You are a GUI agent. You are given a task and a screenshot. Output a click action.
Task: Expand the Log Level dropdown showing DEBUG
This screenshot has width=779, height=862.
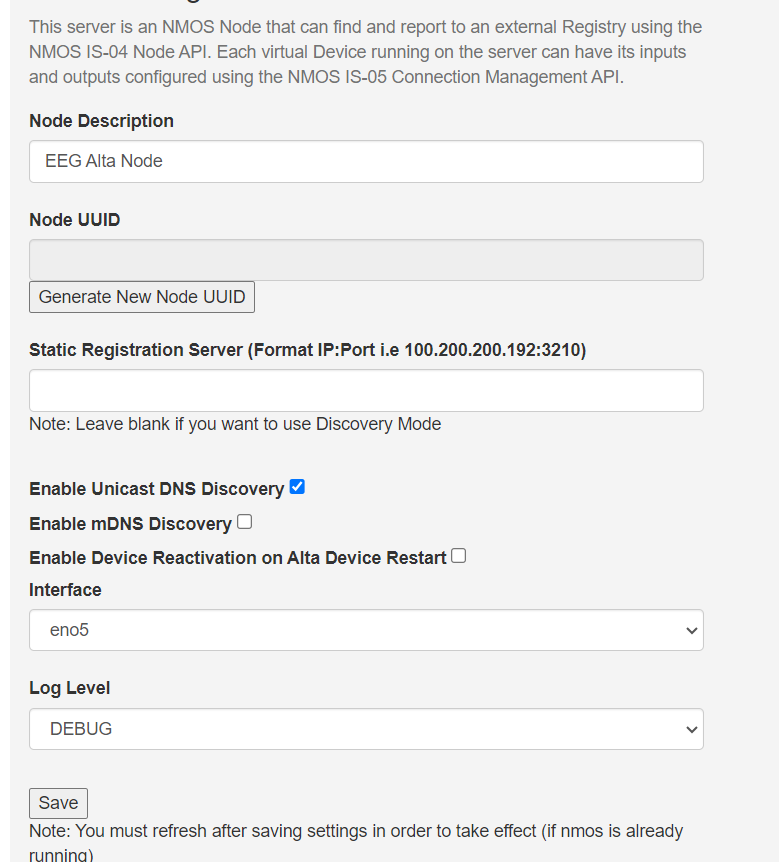point(366,729)
